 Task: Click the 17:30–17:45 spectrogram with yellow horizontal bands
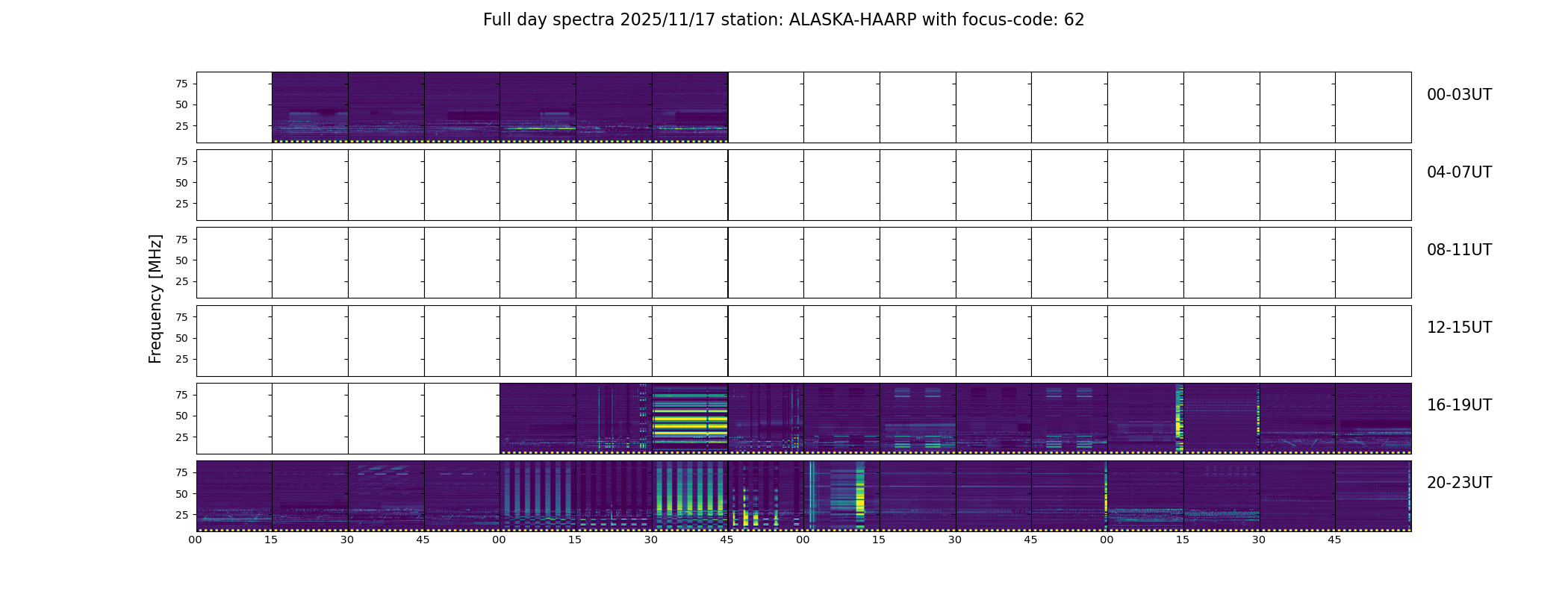pyautogui.click(x=690, y=419)
